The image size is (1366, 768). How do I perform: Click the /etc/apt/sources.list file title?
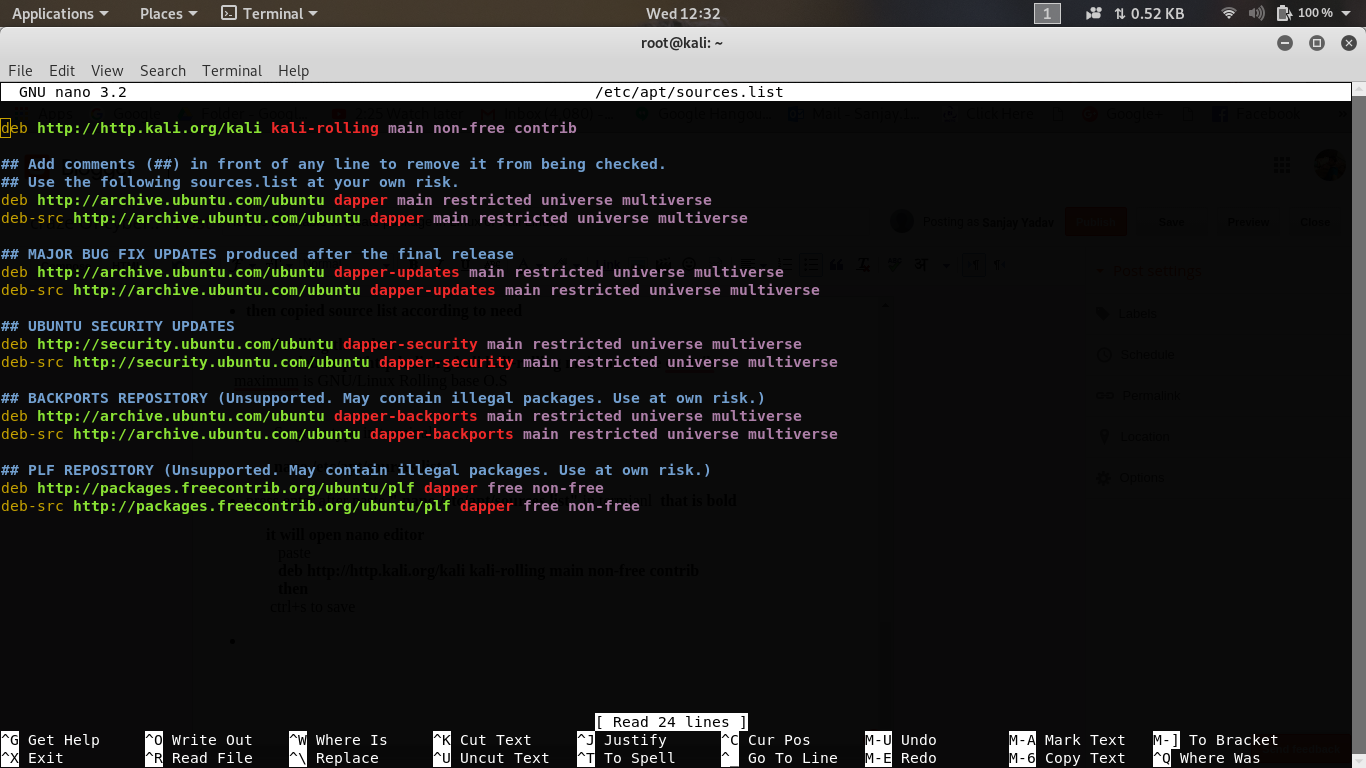(x=689, y=92)
